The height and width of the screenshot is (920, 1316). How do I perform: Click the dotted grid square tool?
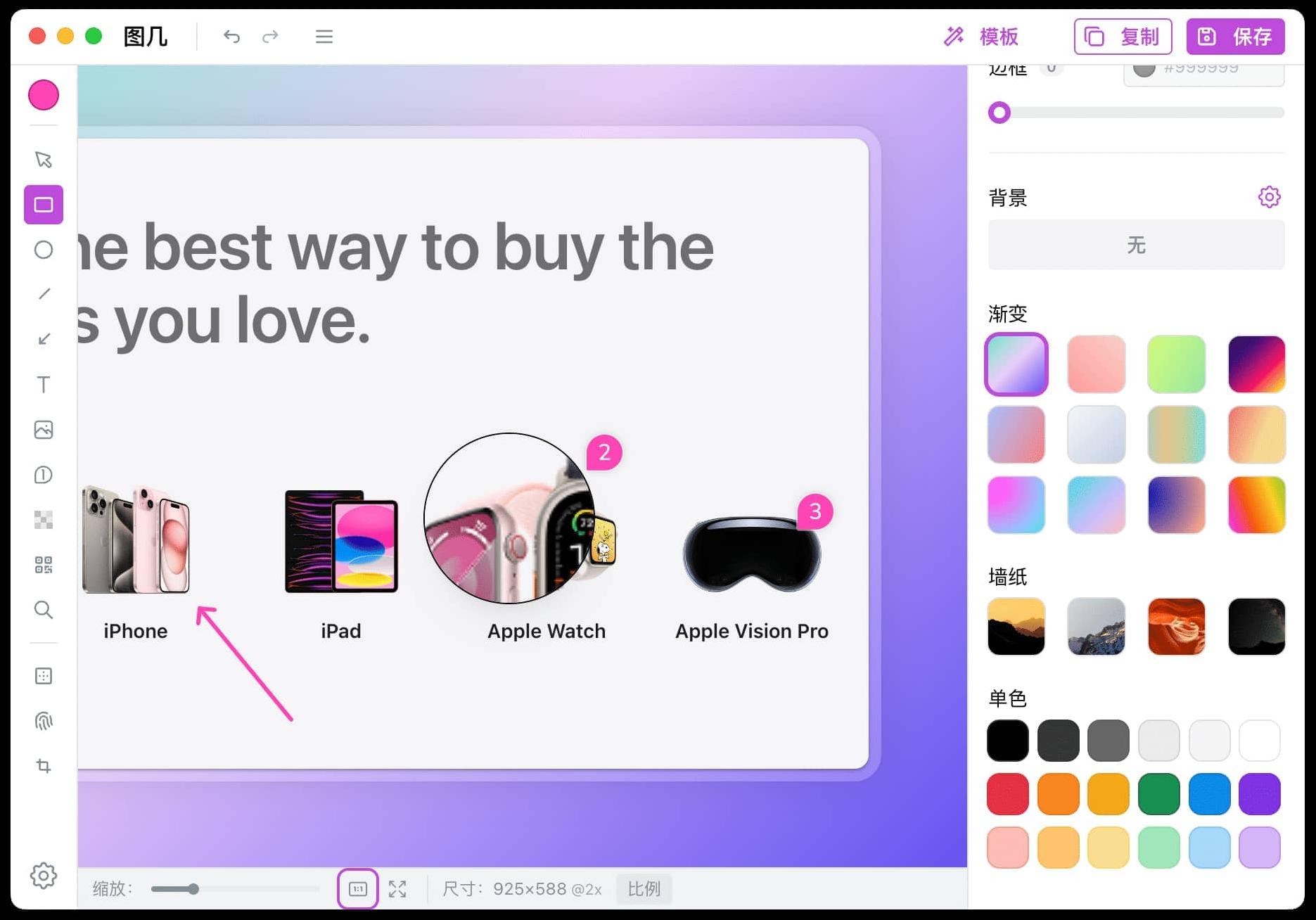(44, 676)
